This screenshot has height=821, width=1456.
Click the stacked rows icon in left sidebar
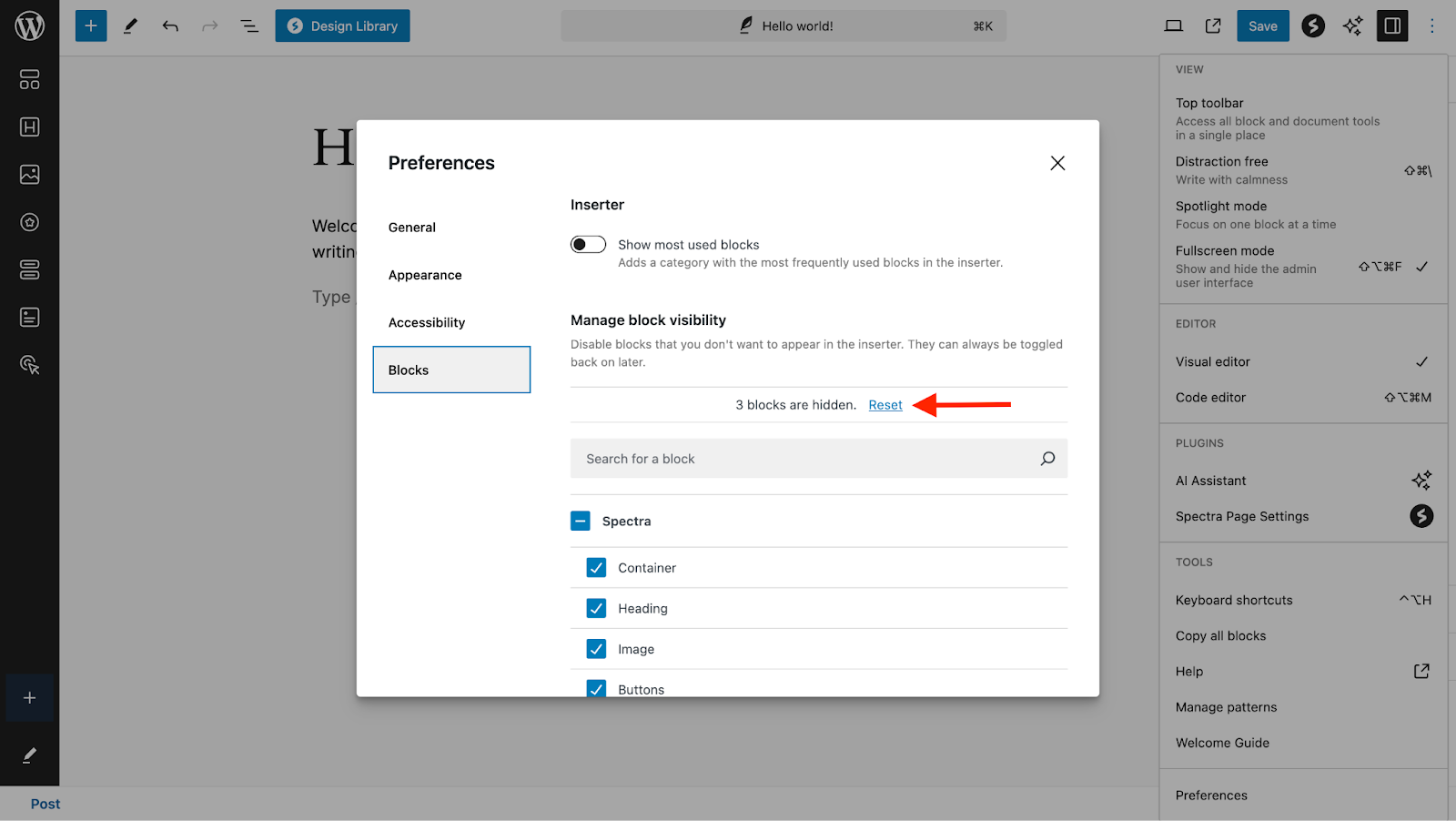coord(29,269)
